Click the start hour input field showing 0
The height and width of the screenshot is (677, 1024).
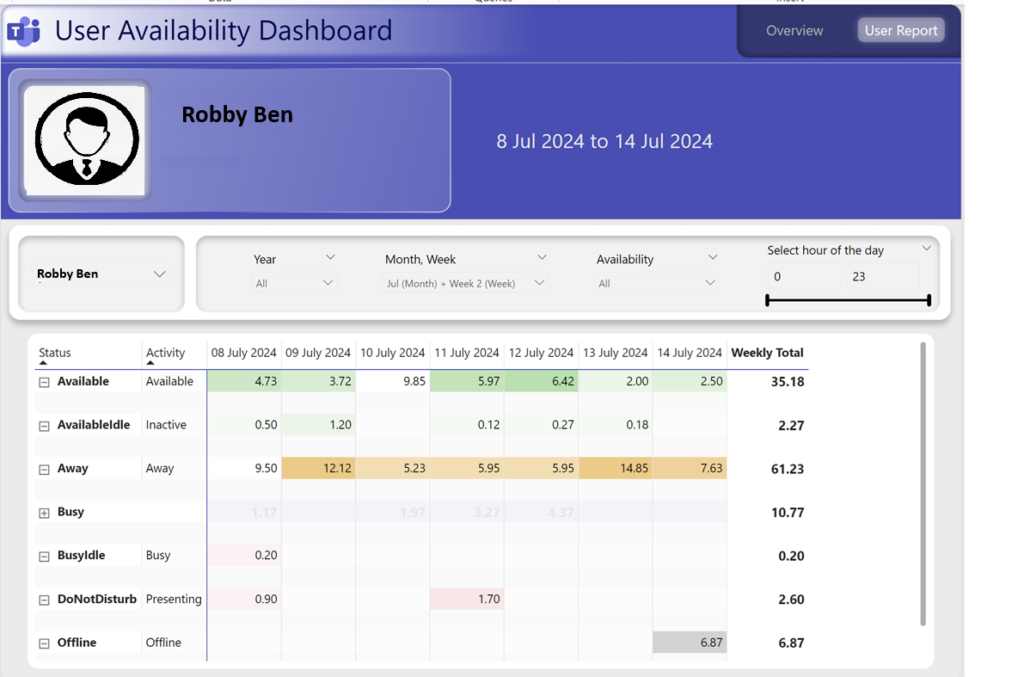point(803,277)
